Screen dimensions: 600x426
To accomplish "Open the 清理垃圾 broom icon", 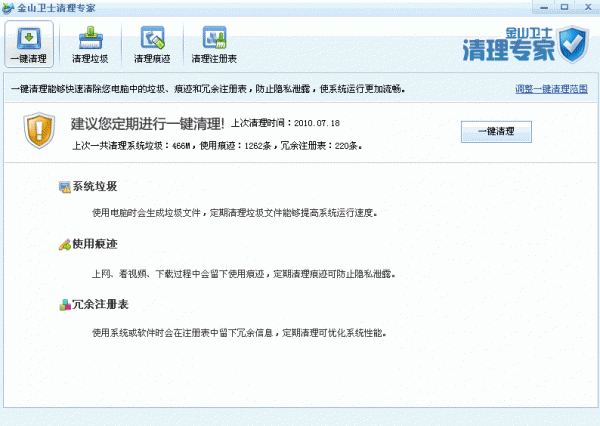I will pyautogui.click(x=91, y=38).
